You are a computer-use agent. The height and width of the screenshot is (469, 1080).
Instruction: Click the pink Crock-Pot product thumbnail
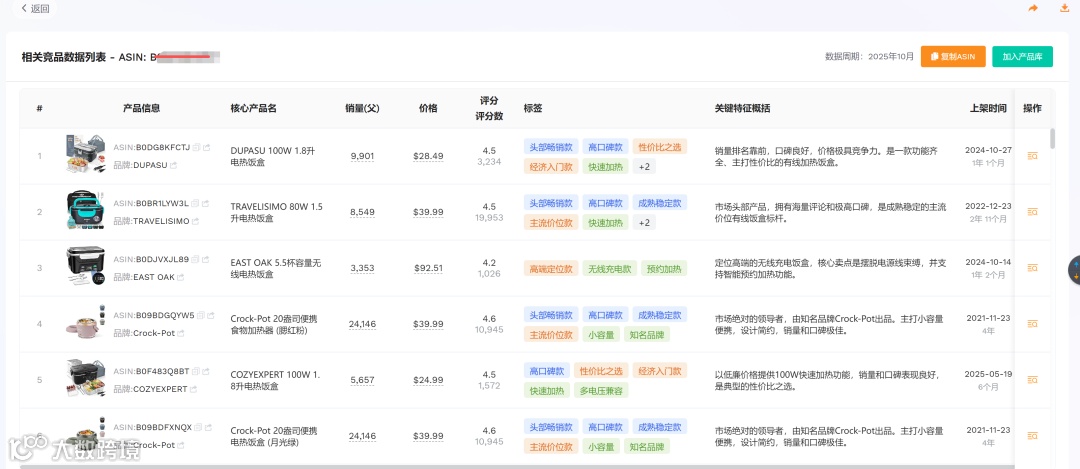[x=85, y=322]
